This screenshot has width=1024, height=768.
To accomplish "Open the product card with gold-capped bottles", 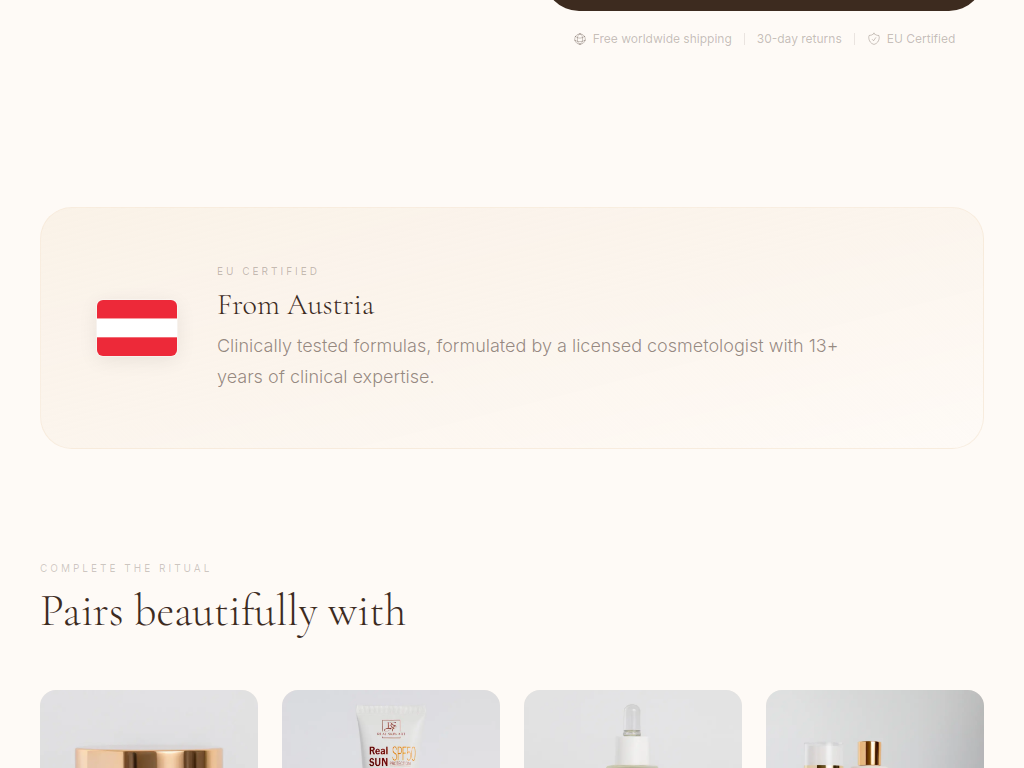I will (x=875, y=729).
